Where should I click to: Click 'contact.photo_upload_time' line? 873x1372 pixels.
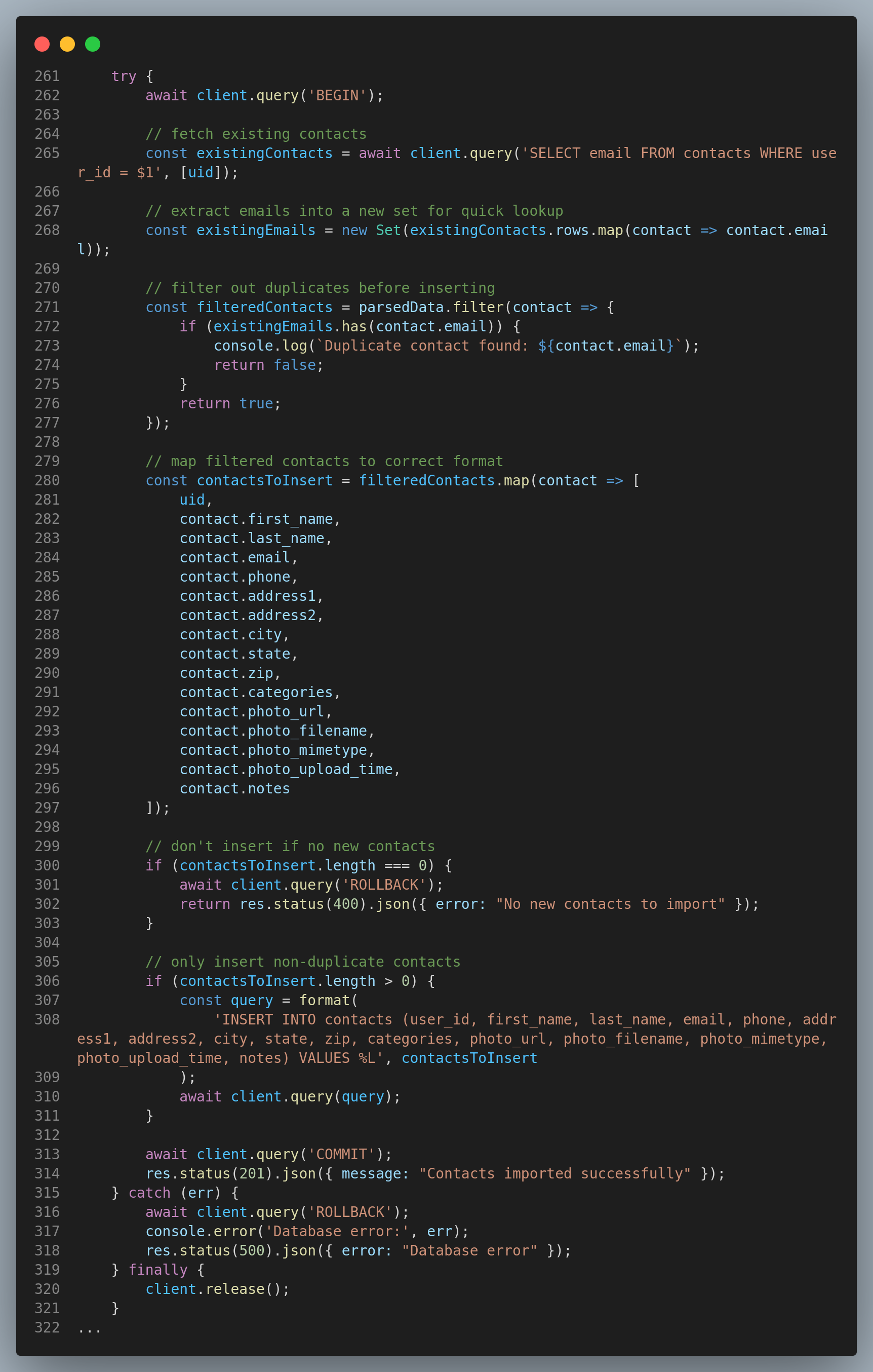pos(291,770)
